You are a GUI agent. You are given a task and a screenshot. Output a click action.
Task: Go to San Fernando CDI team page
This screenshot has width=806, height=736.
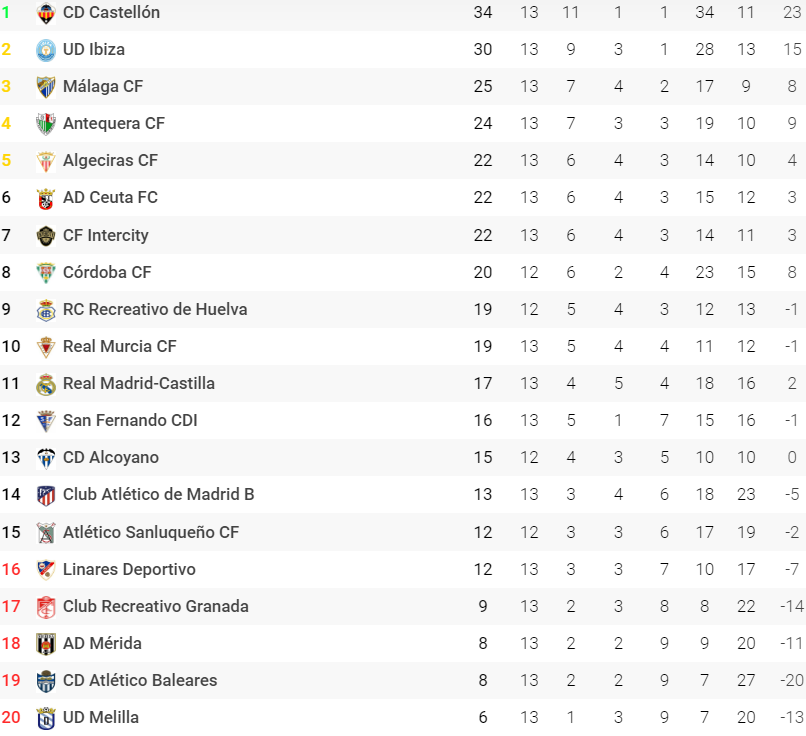130,420
